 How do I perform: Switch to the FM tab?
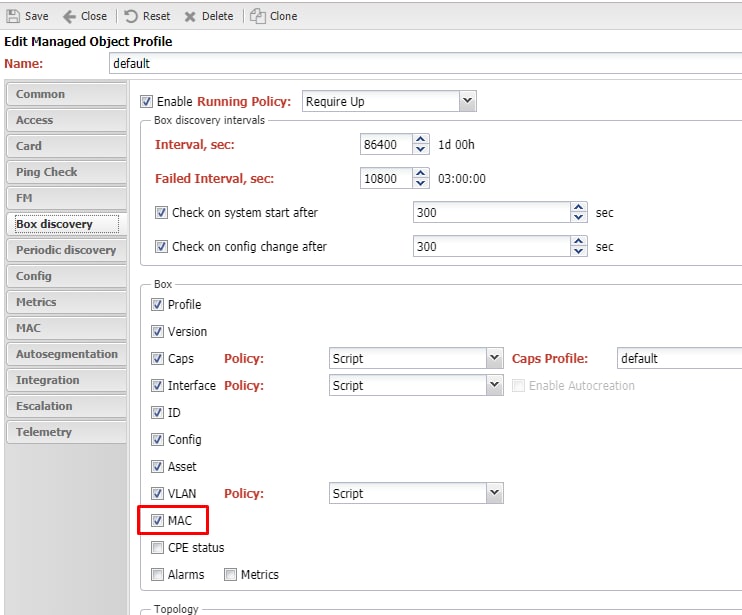click(x=67, y=198)
